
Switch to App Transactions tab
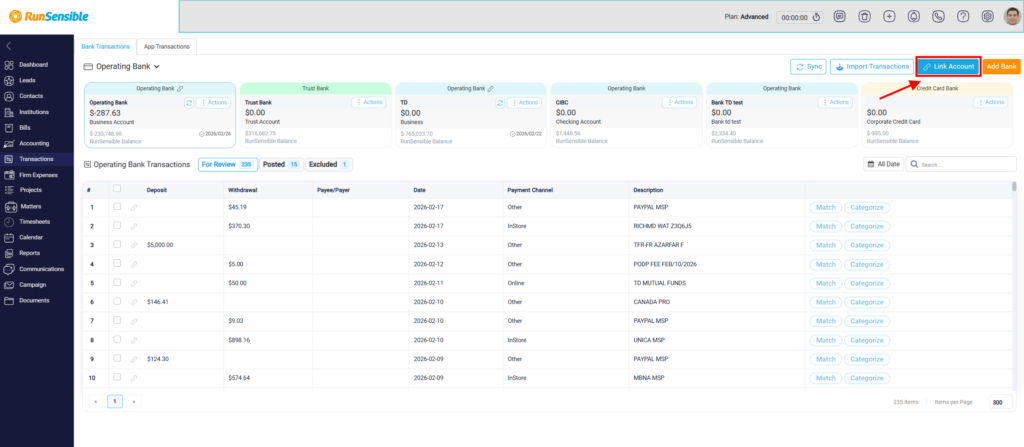[167, 47]
